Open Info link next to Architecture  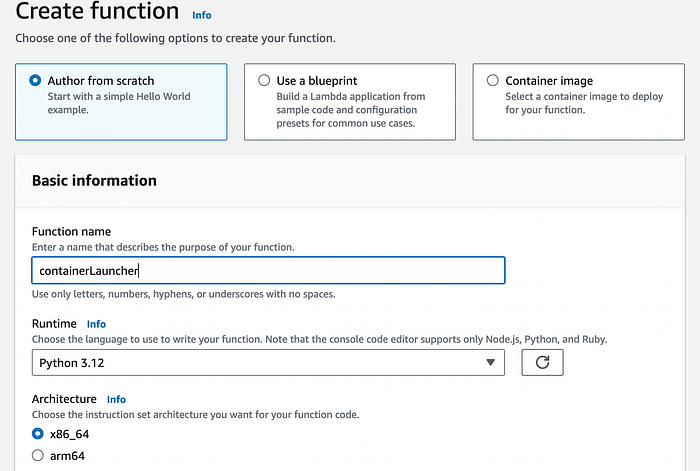click(x=116, y=399)
